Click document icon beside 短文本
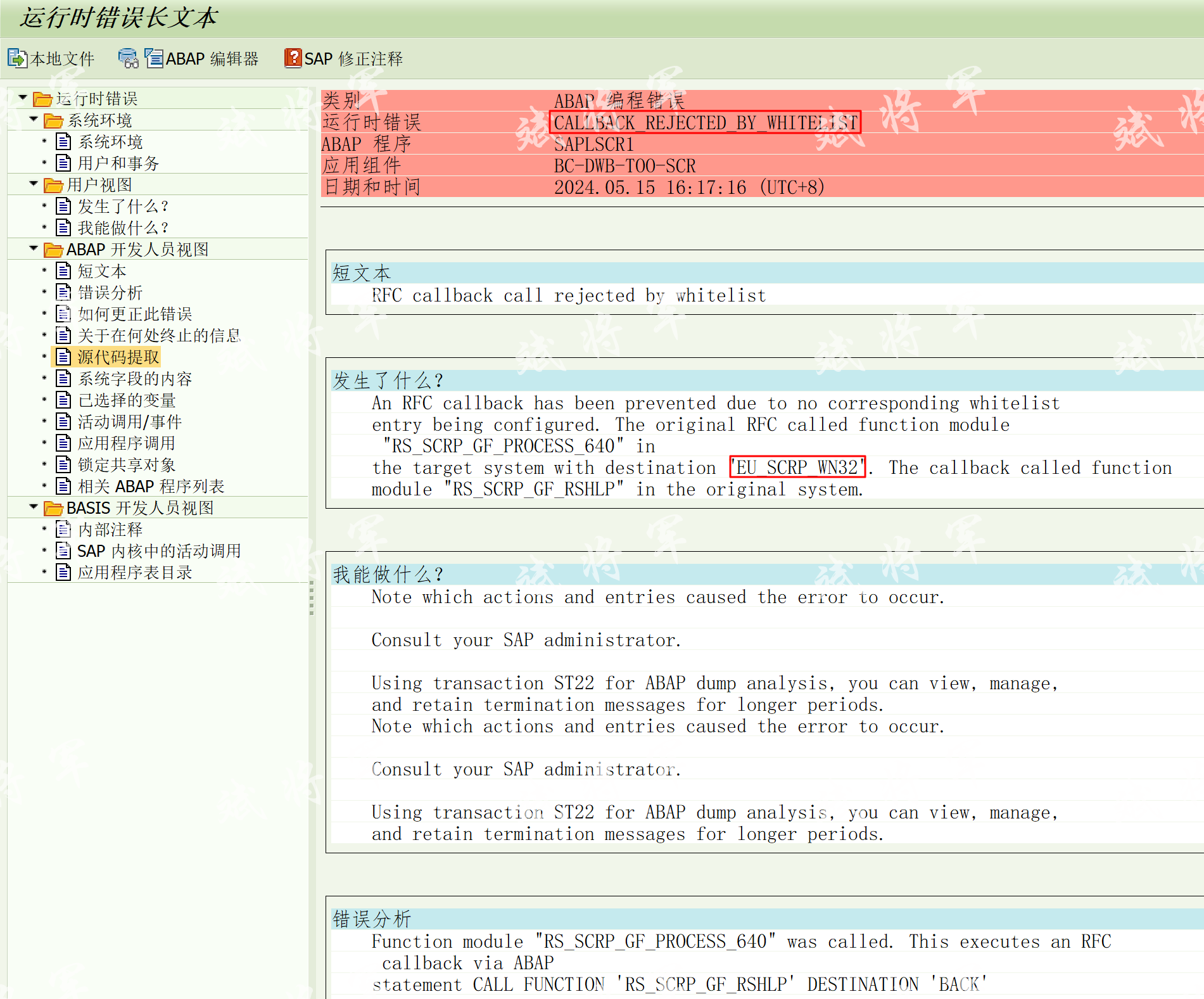 click(x=63, y=270)
